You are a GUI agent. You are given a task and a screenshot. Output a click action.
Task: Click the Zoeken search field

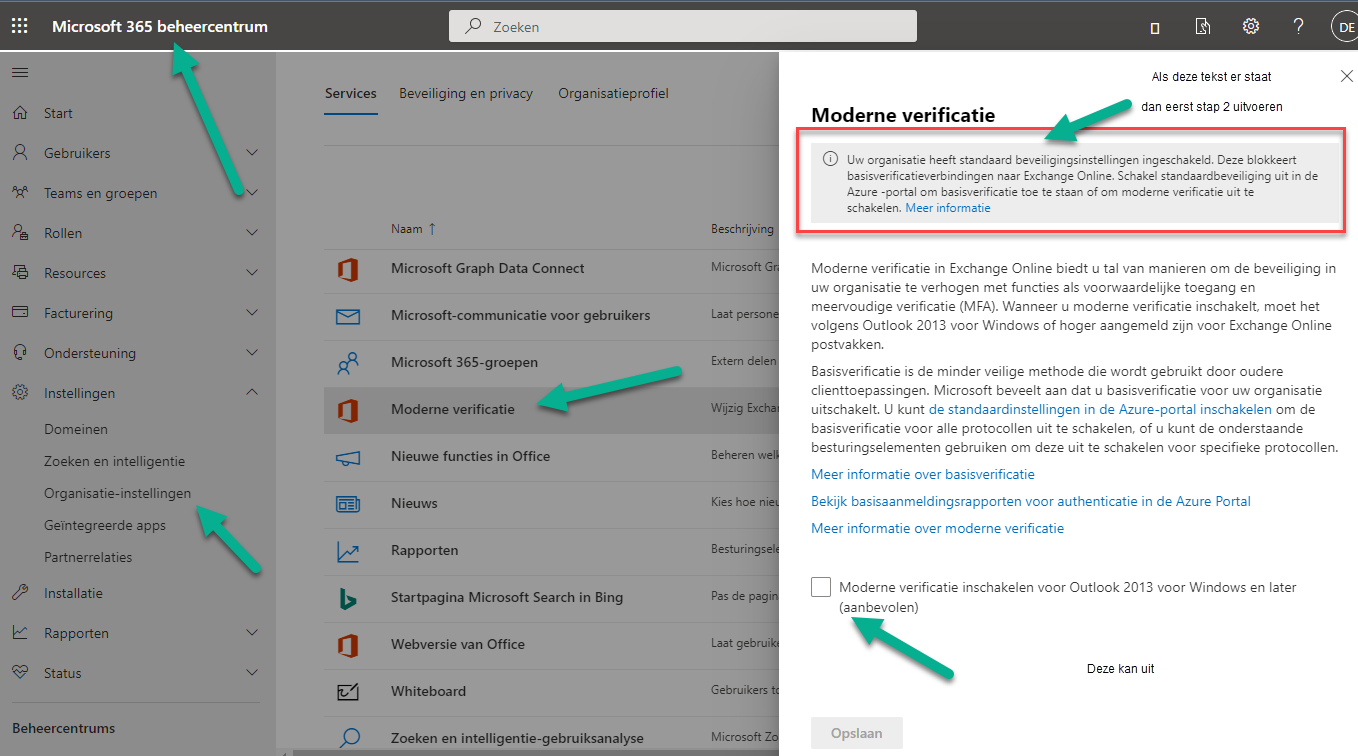pos(683,27)
